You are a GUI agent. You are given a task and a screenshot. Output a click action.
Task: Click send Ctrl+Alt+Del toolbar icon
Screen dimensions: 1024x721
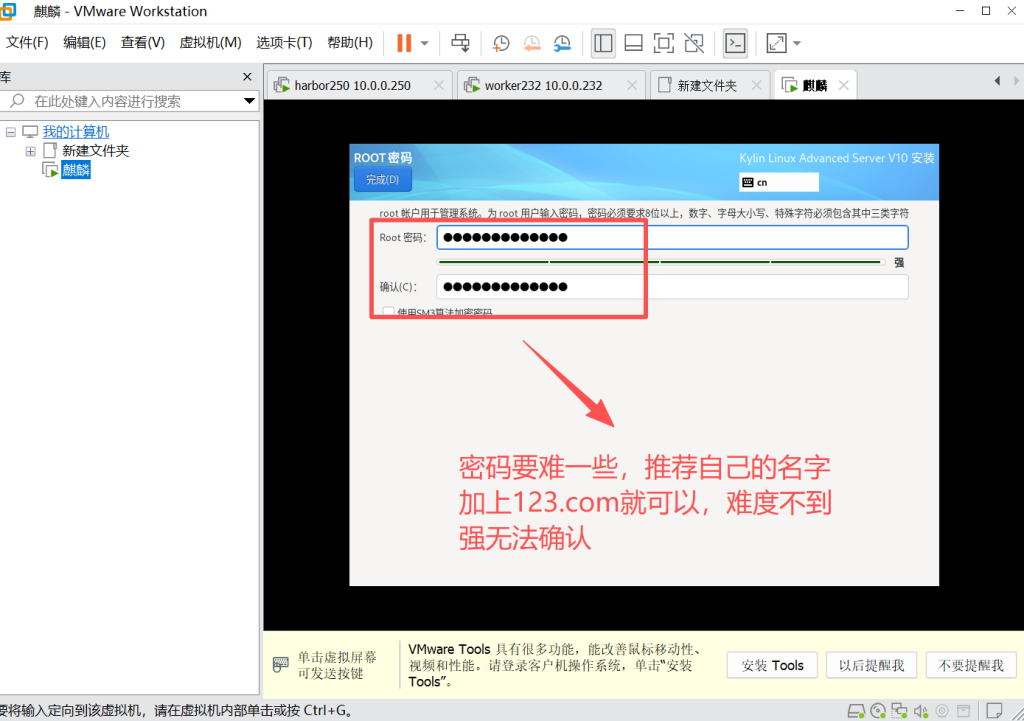tap(460, 43)
